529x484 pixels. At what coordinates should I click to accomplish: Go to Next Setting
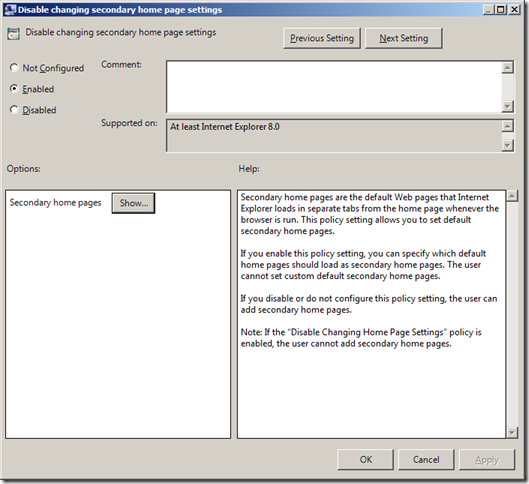coord(403,38)
